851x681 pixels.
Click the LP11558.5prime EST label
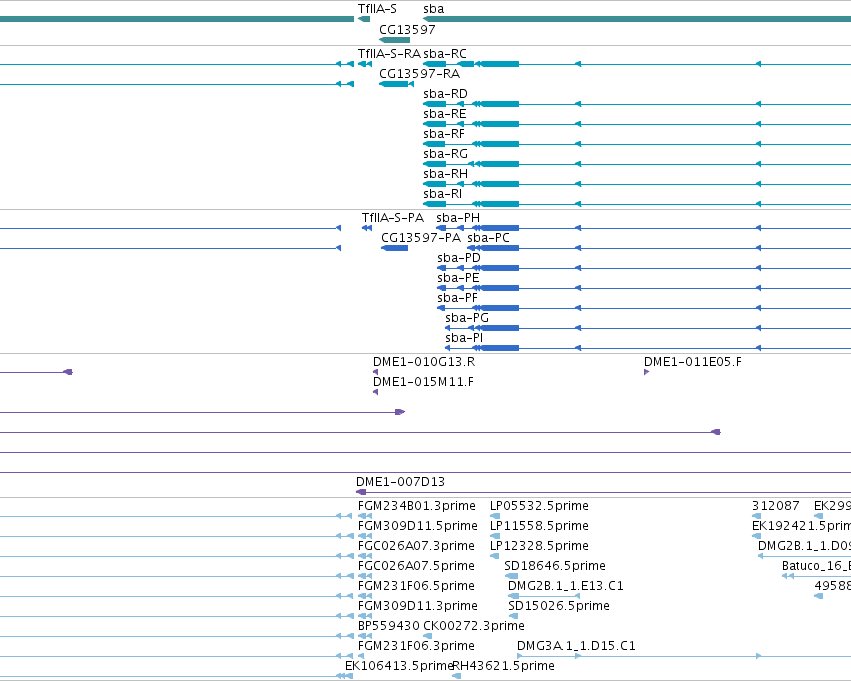coord(539,526)
